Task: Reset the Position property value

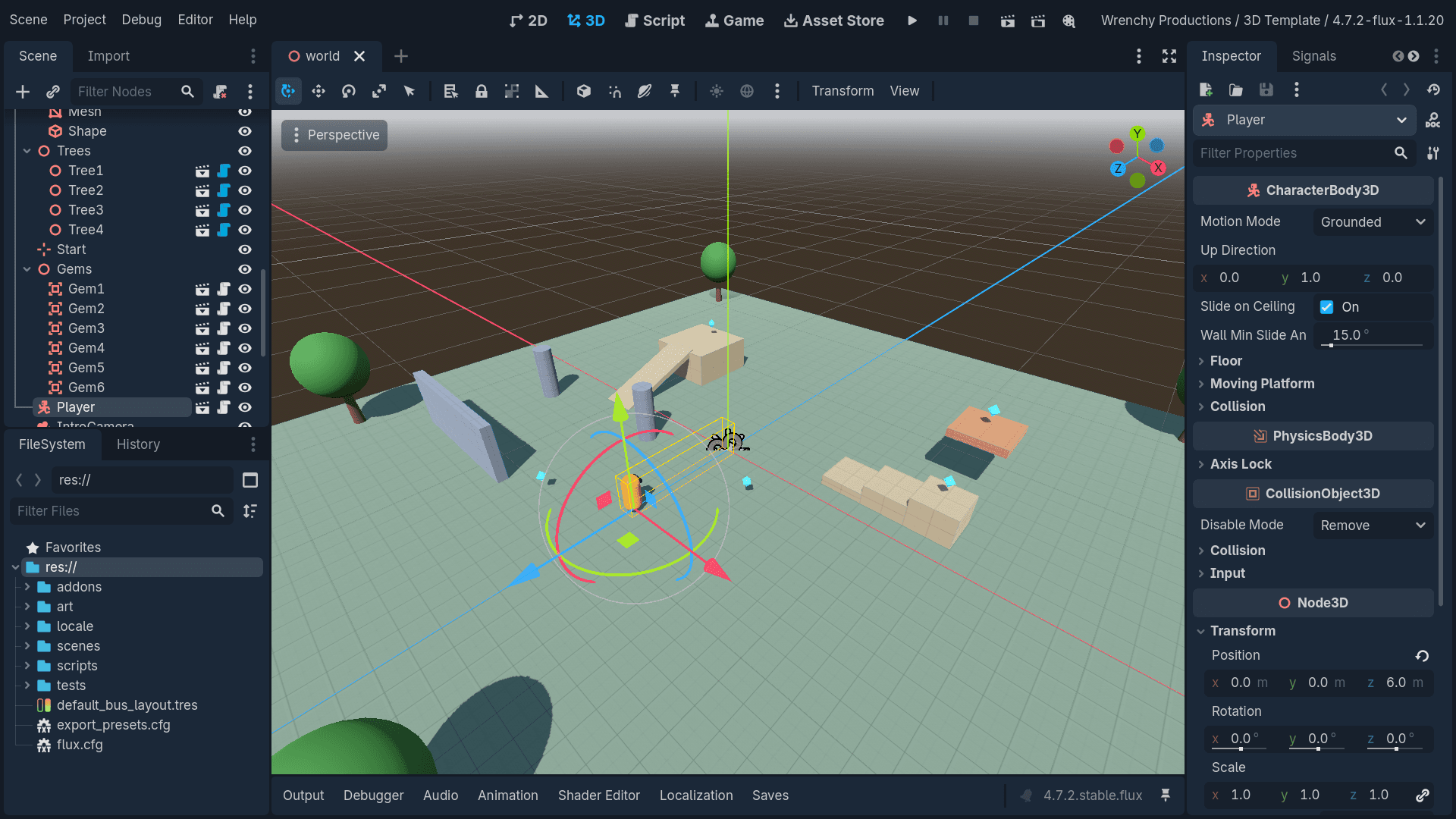Action: coord(1423,656)
